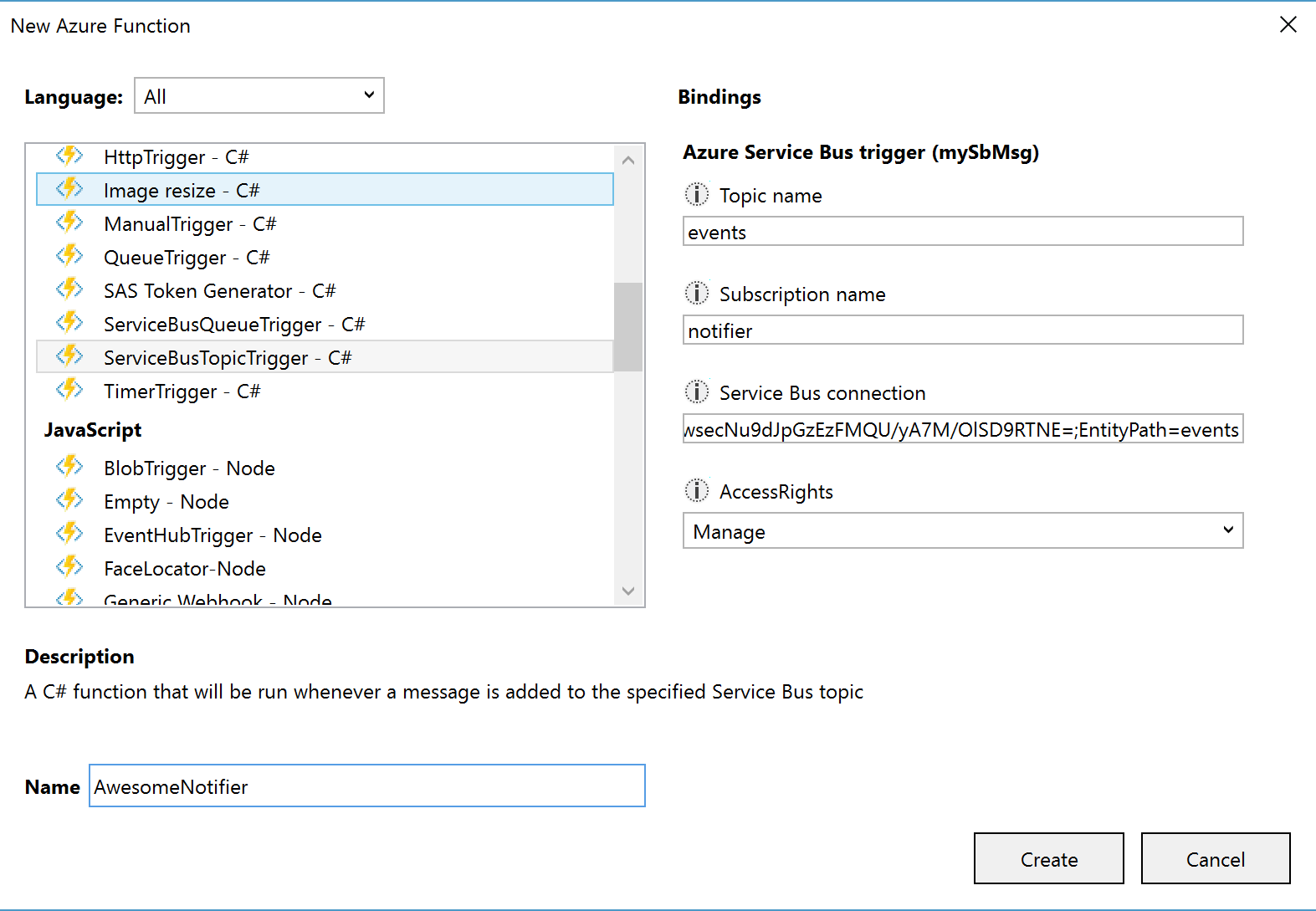Close the New Azure Function dialog
The image size is (1316, 911).
(1288, 24)
